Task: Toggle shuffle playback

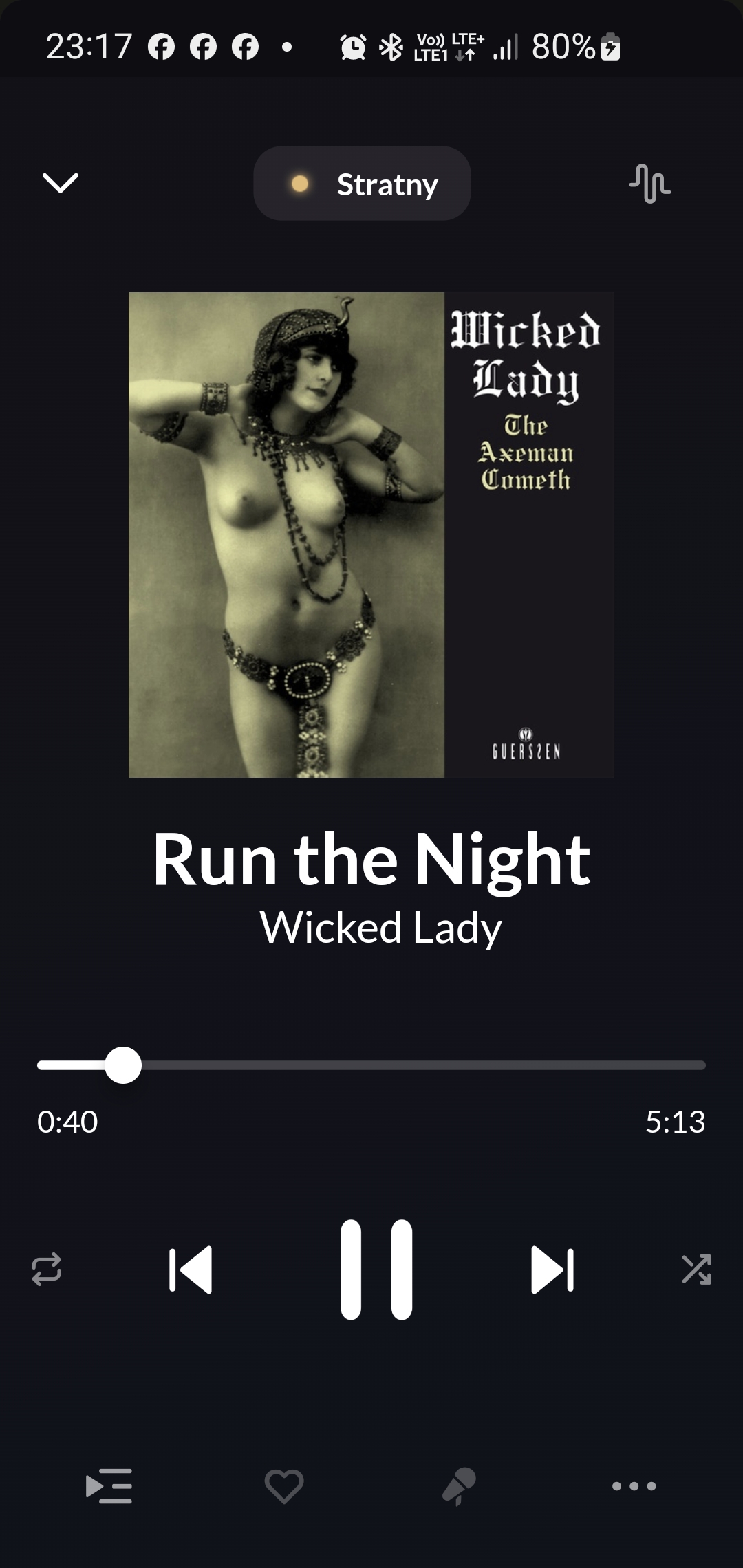Action: point(696,1270)
